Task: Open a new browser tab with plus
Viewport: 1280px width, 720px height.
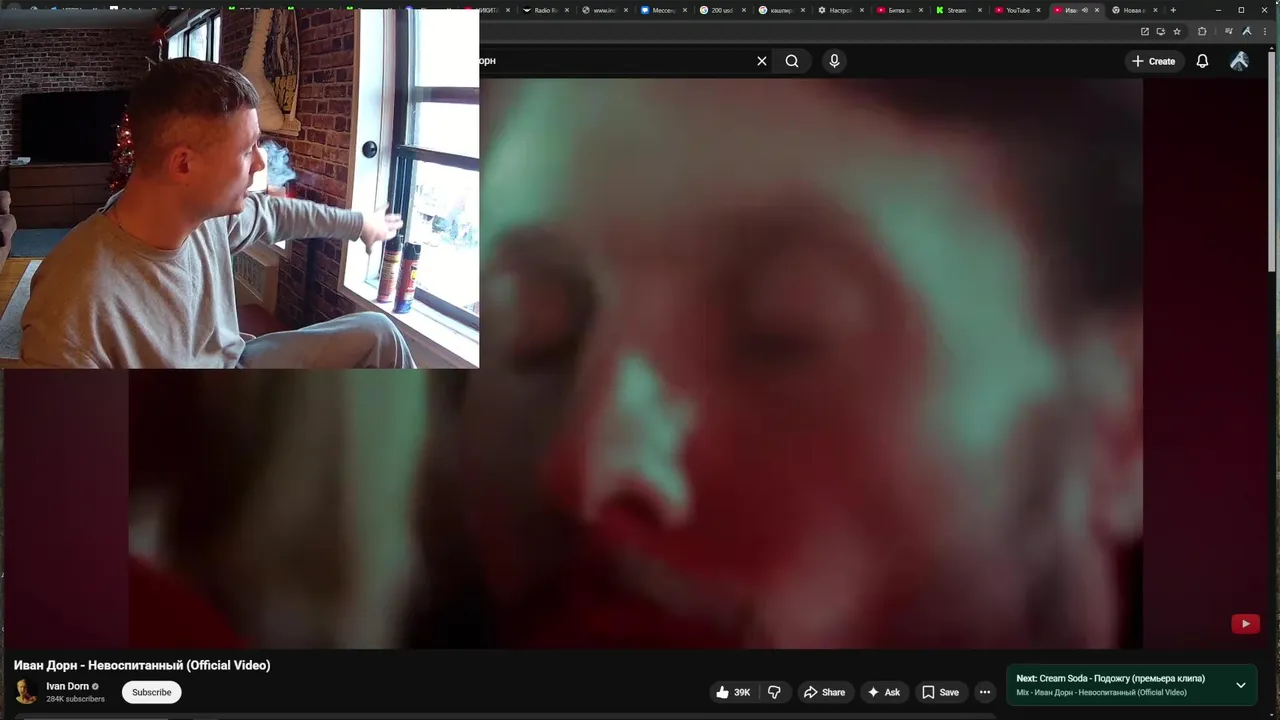Action: pos(1173,10)
